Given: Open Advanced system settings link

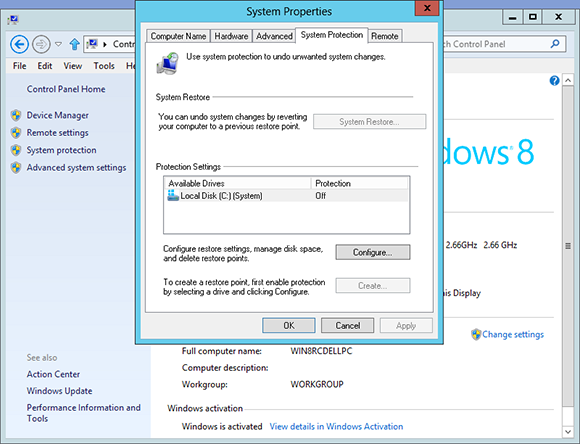Looking at the screenshot, I should click(76, 168).
